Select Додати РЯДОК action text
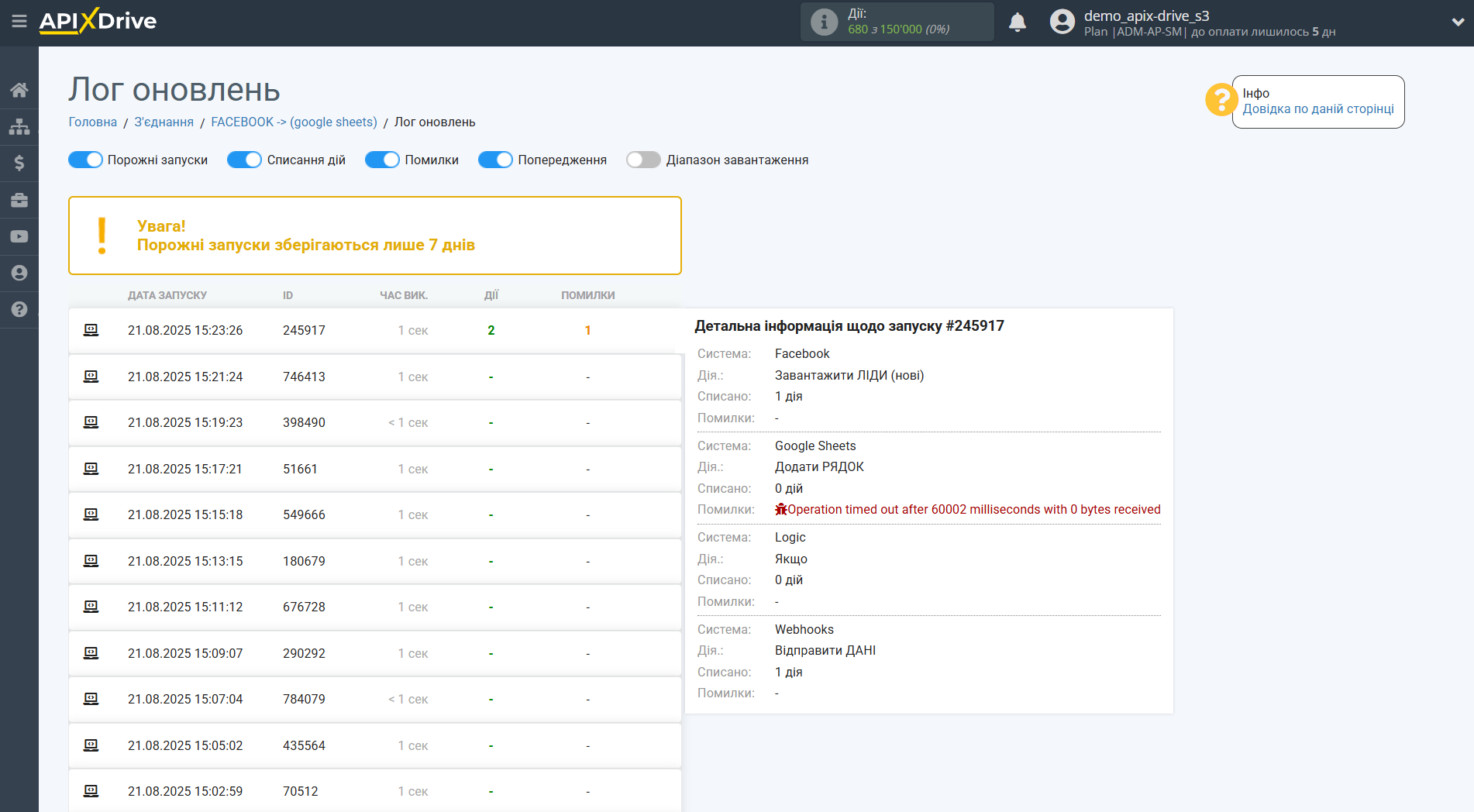The width and height of the screenshot is (1474, 812). tap(819, 466)
